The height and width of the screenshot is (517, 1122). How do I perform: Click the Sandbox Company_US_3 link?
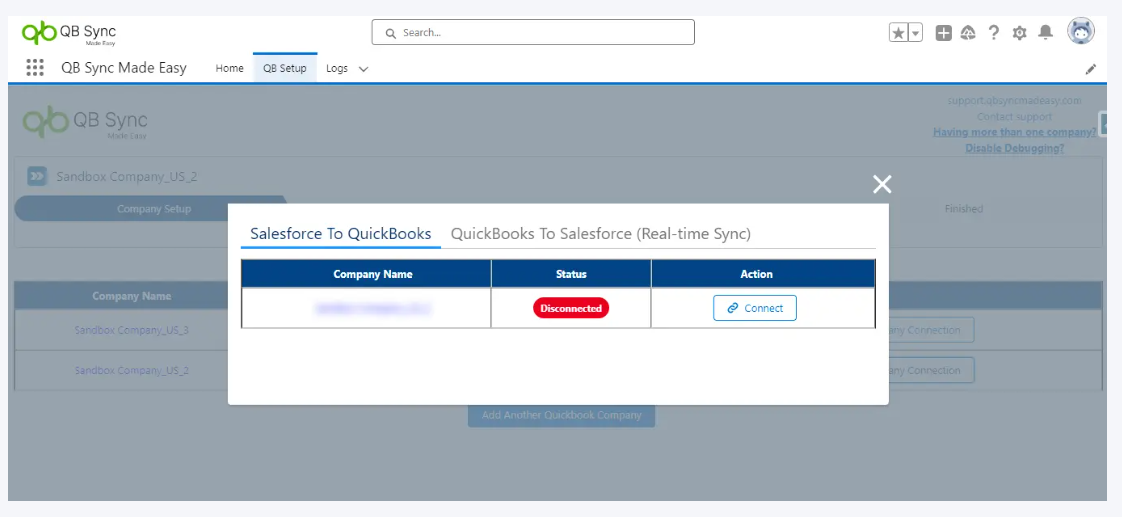(x=132, y=330)
